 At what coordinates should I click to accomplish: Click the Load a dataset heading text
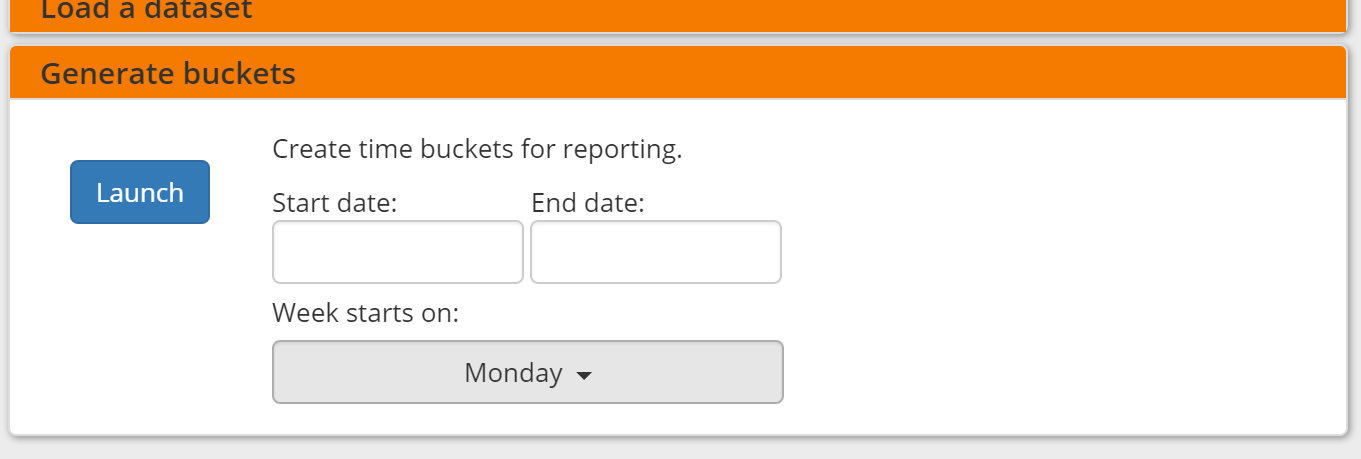(x=146, y=11)
